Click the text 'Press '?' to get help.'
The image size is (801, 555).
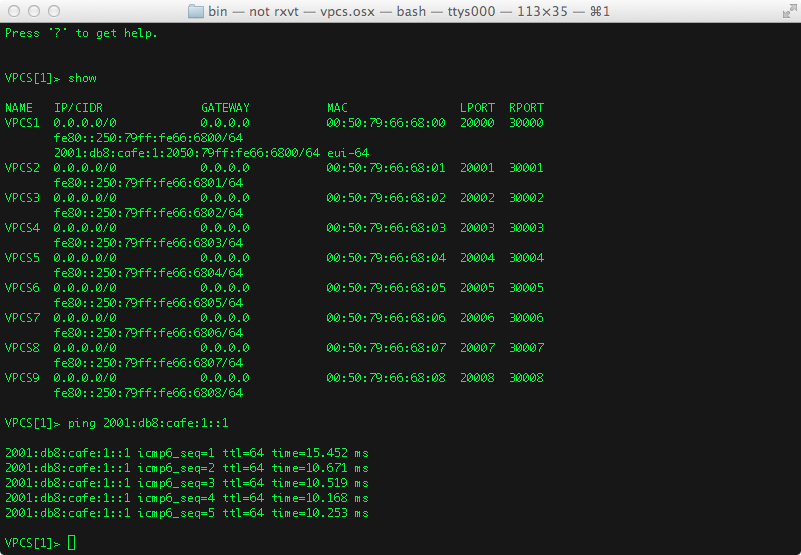click(81, 33)
